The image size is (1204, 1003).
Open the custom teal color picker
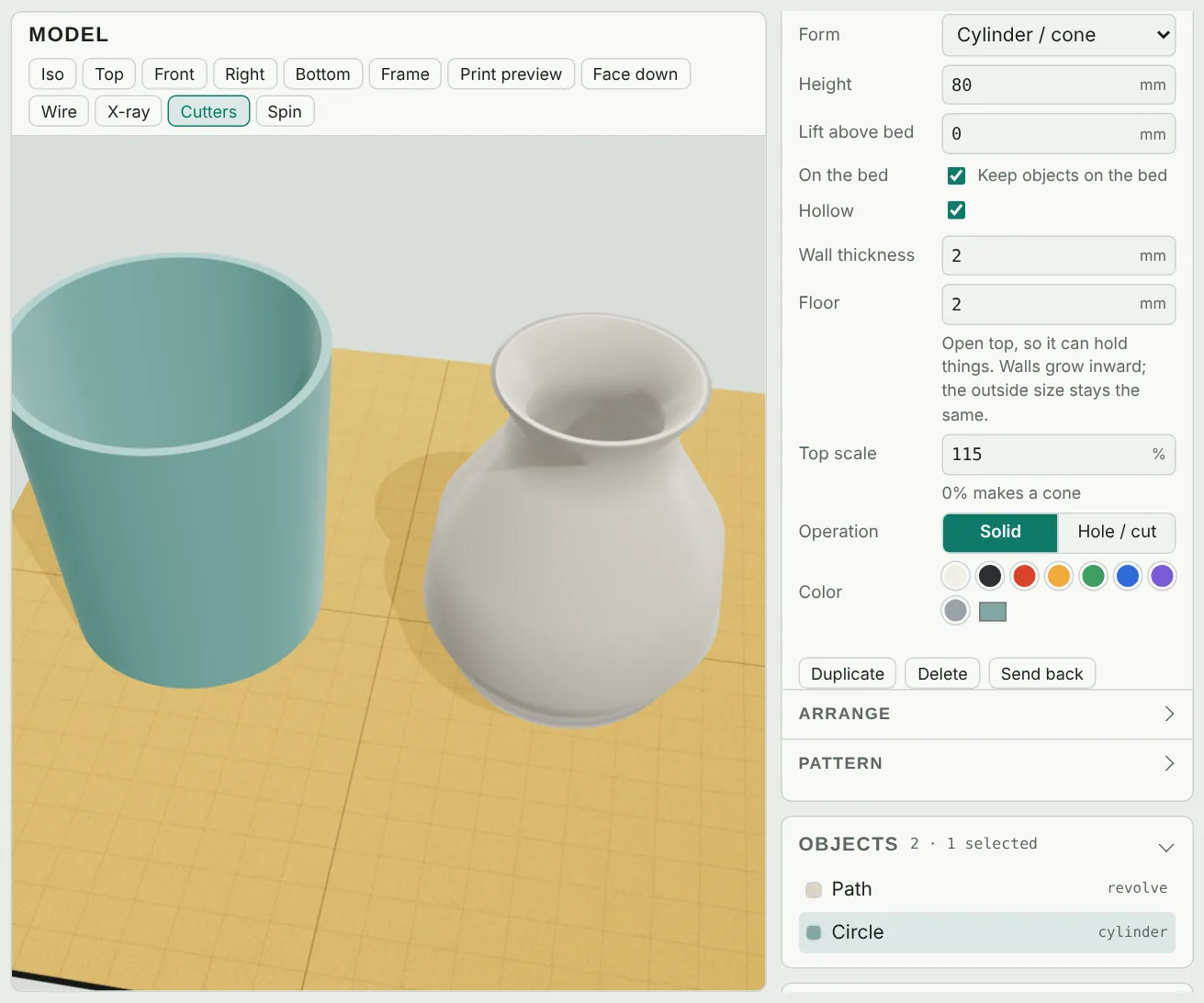click(x=993, y=612)
